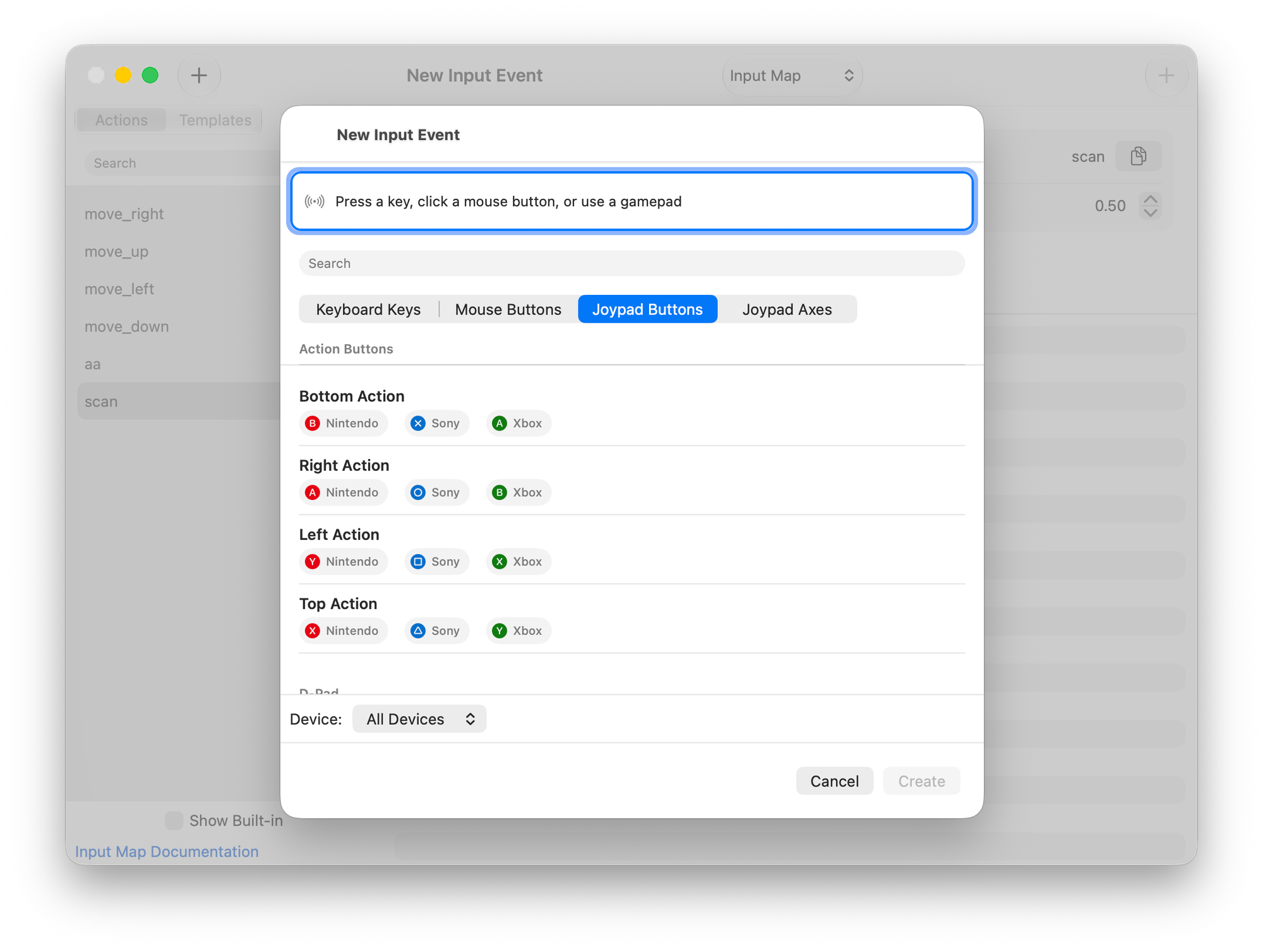This screenshot has height=952, width=1263.
Task: Open the All Devices device dropdown
Action: point(419,719)
